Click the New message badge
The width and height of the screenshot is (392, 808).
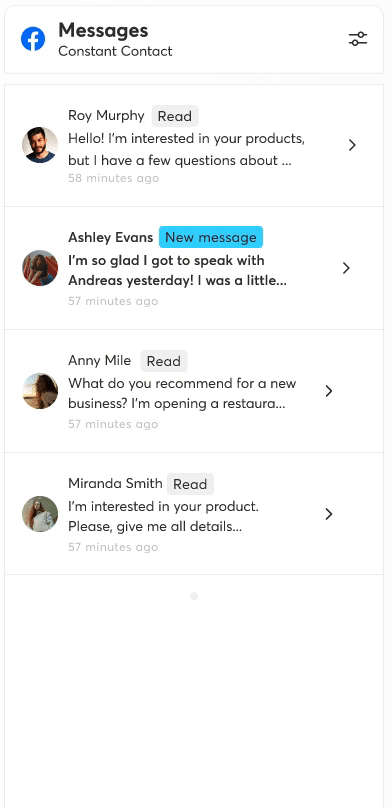pyautogui.click(x=211, y=237)
